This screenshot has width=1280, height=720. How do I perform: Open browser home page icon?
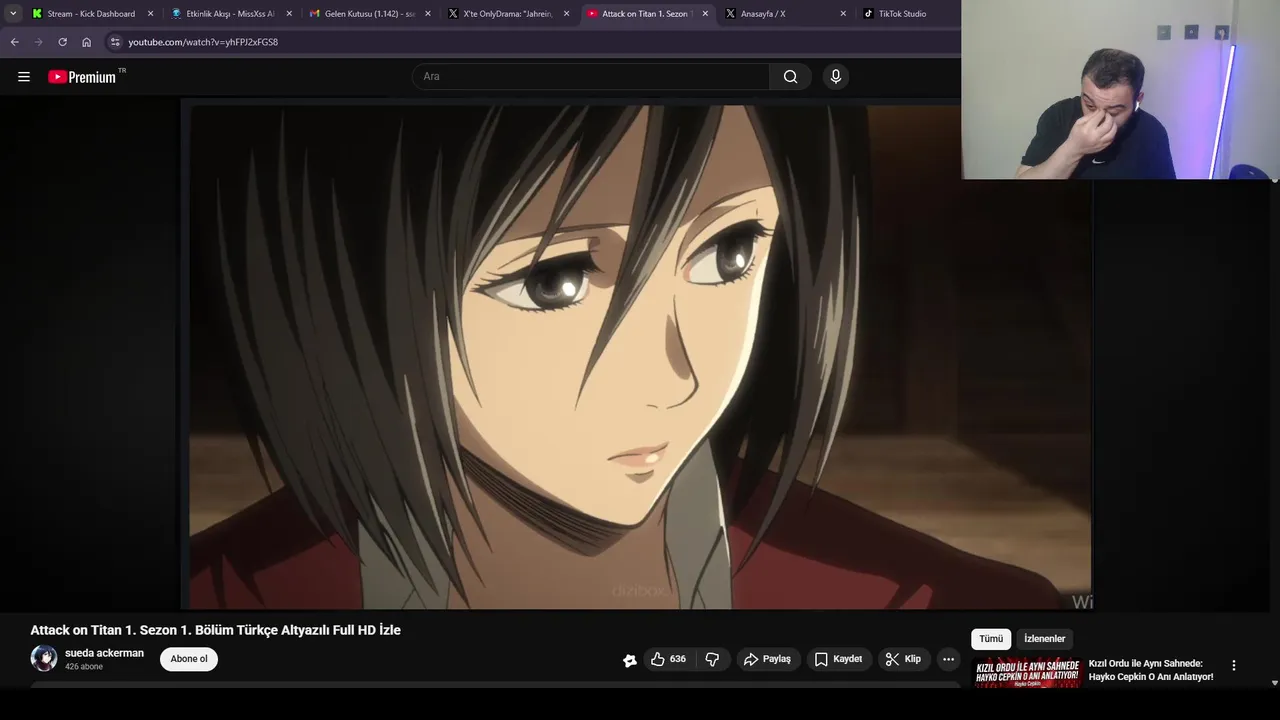pos(87,42)
